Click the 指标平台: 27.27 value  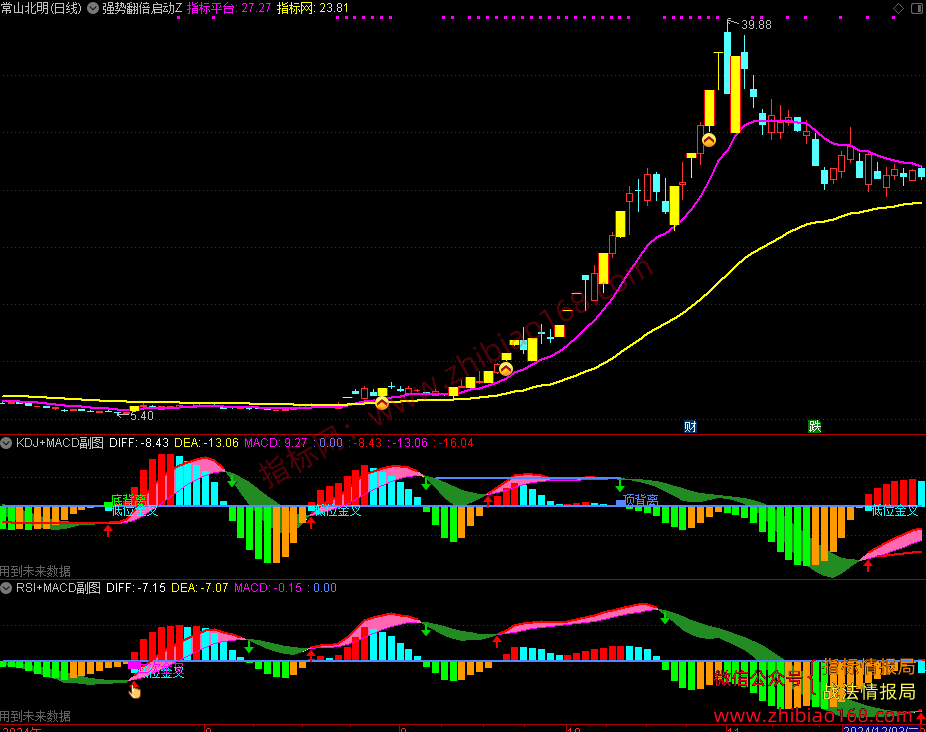click(x=229, y=8)
